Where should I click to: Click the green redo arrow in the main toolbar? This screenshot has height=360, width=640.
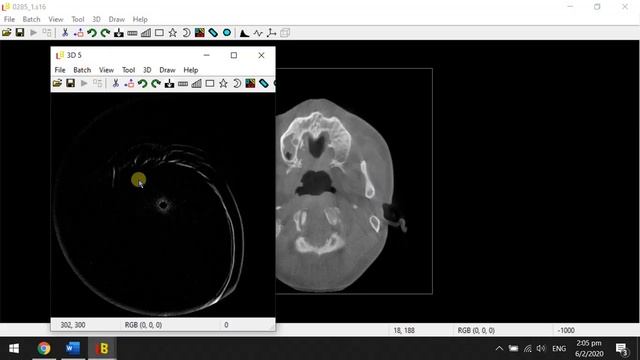(x=105, y=33)
